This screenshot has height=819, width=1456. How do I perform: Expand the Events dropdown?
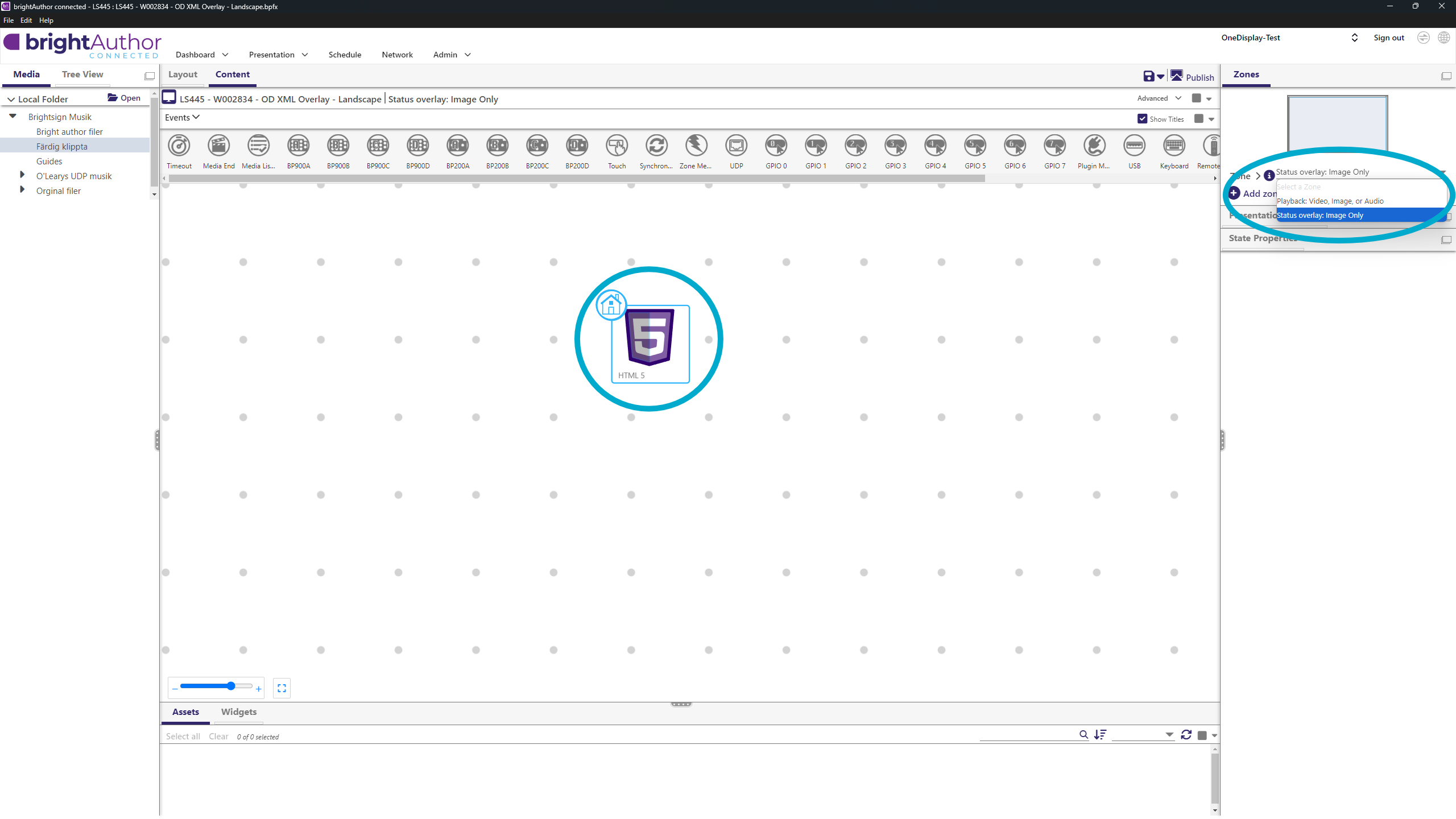(x=182, y=118)
